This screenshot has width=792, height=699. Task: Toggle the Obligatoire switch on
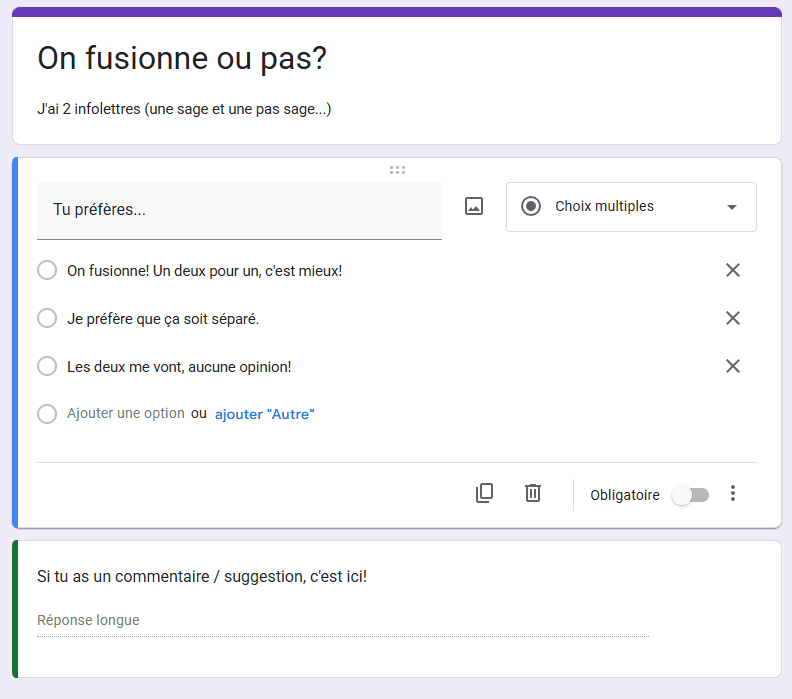click(690, 495)
